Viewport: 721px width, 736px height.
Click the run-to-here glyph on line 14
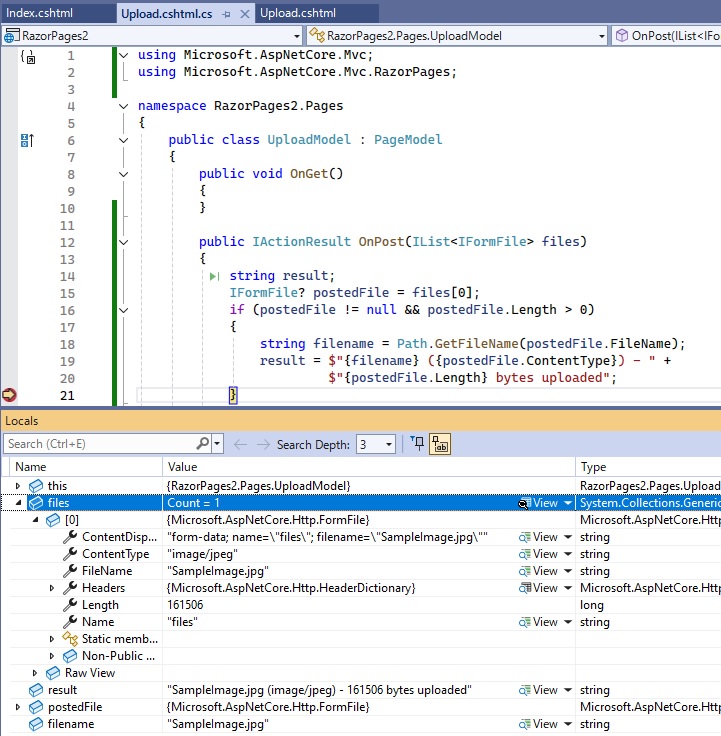215,276
